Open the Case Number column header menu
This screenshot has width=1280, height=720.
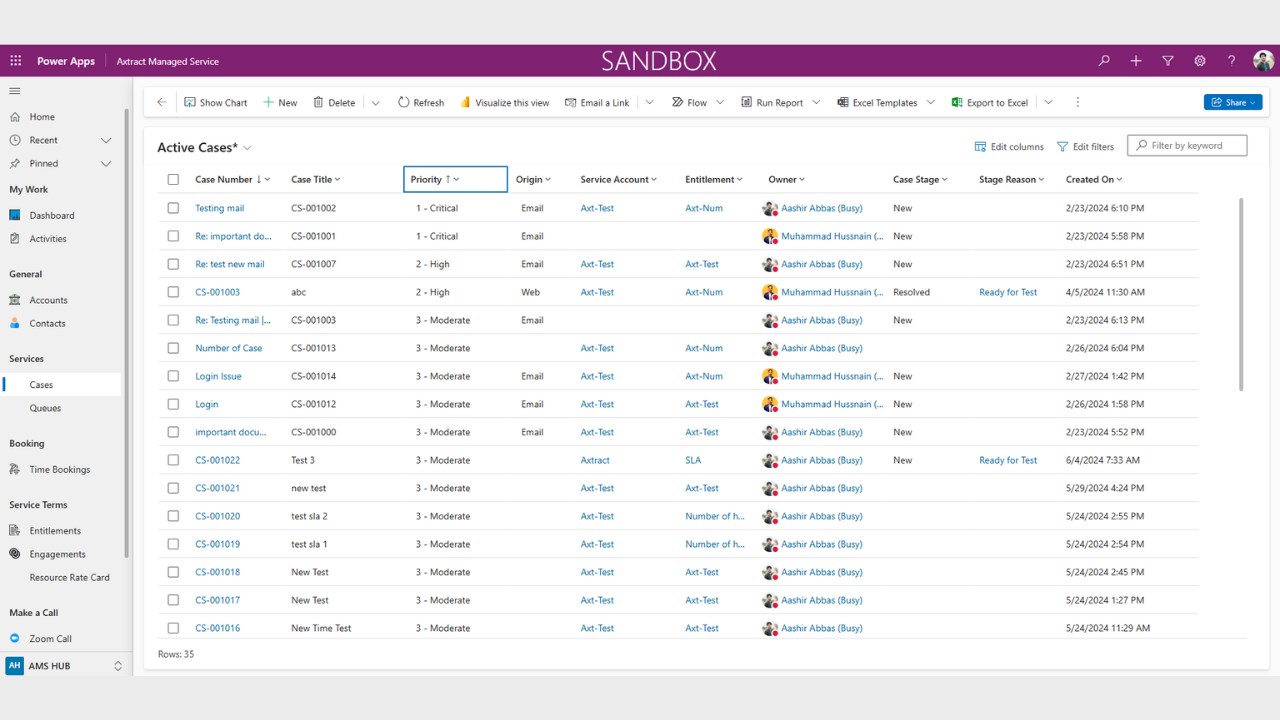click(x=232, y=179)
